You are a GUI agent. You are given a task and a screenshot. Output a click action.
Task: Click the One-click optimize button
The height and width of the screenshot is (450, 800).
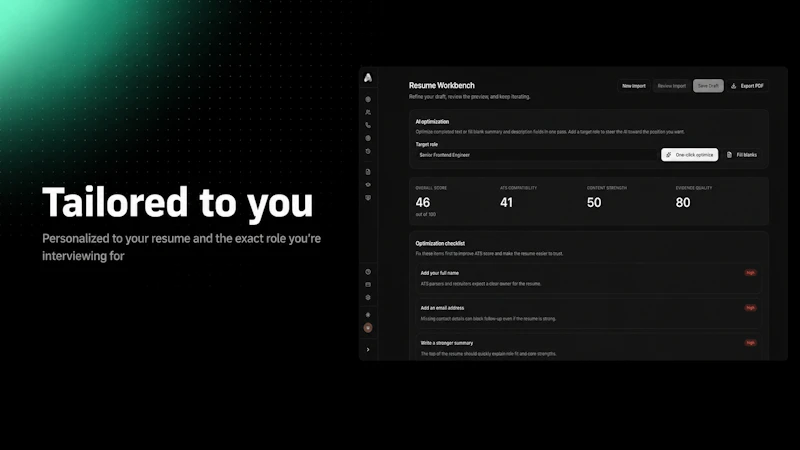(689, 155)
